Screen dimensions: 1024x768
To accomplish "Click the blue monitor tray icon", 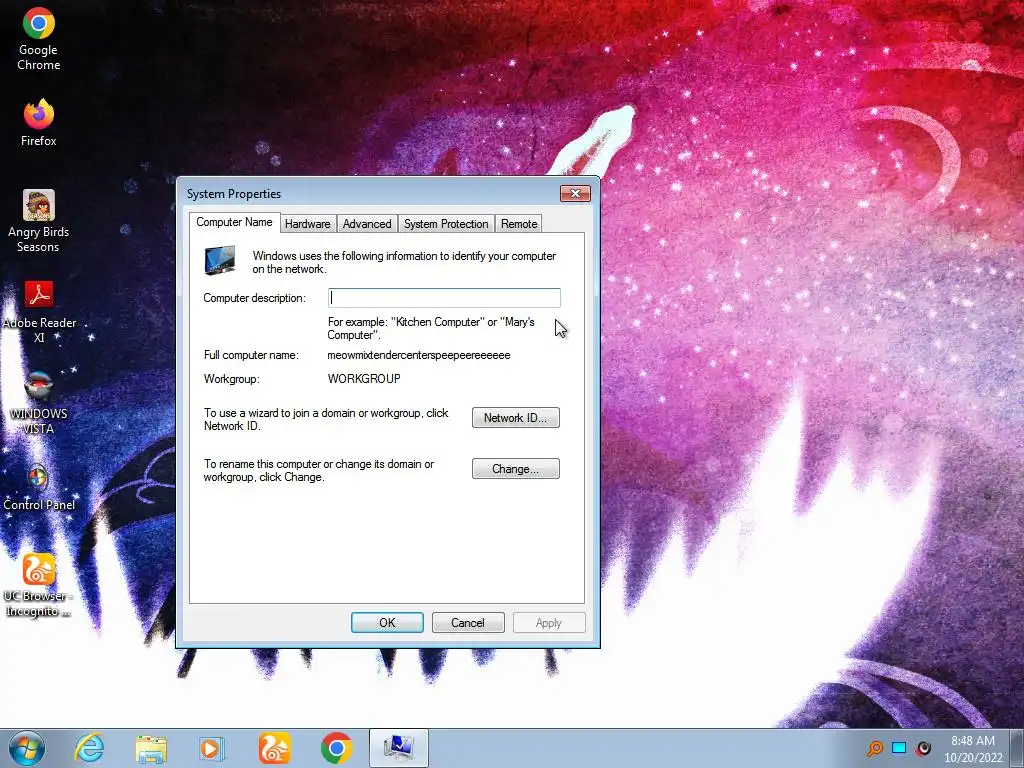I will pyautogui.click(x=899, y=748).
